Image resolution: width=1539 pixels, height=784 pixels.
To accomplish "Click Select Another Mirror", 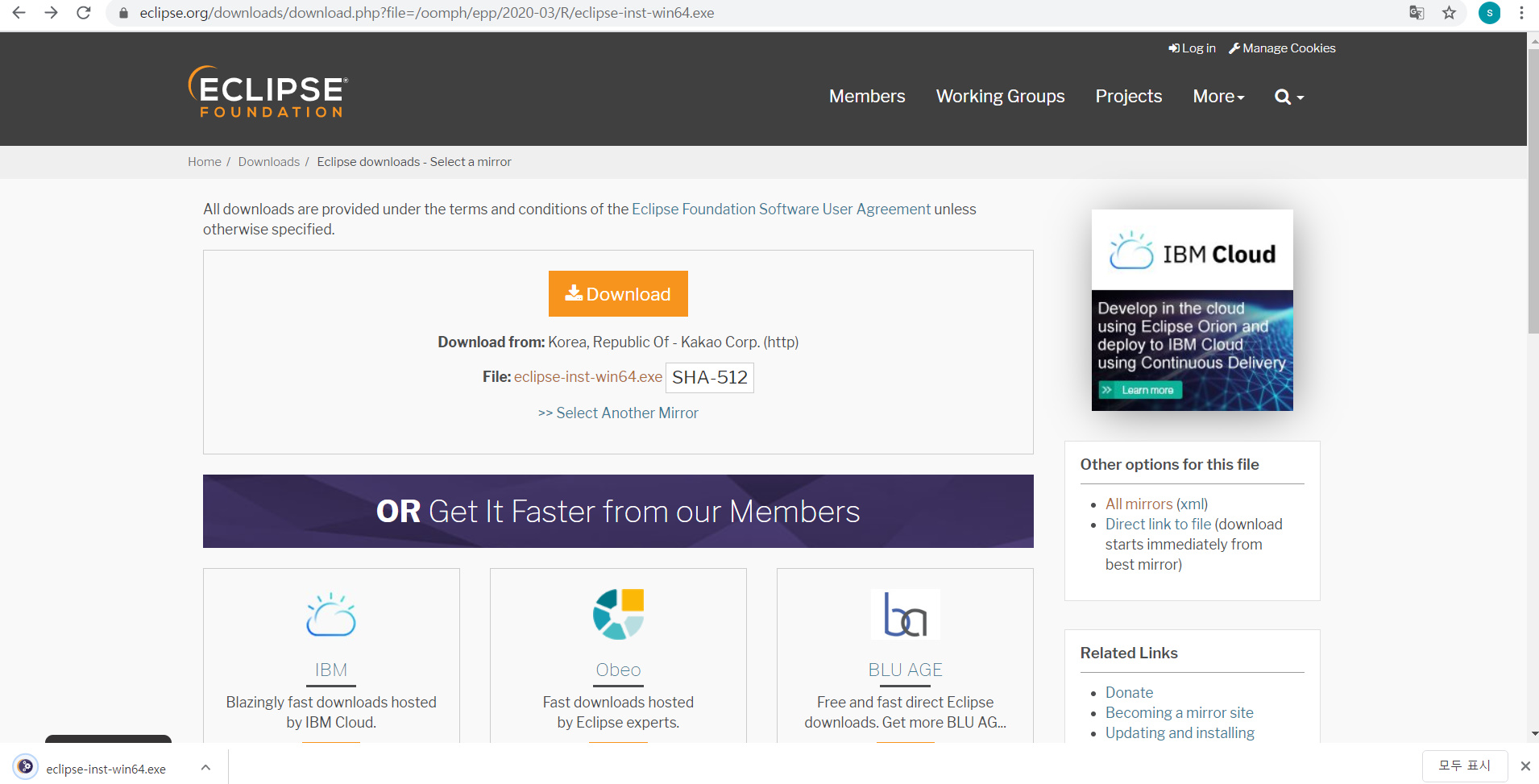I will (618, 413).
